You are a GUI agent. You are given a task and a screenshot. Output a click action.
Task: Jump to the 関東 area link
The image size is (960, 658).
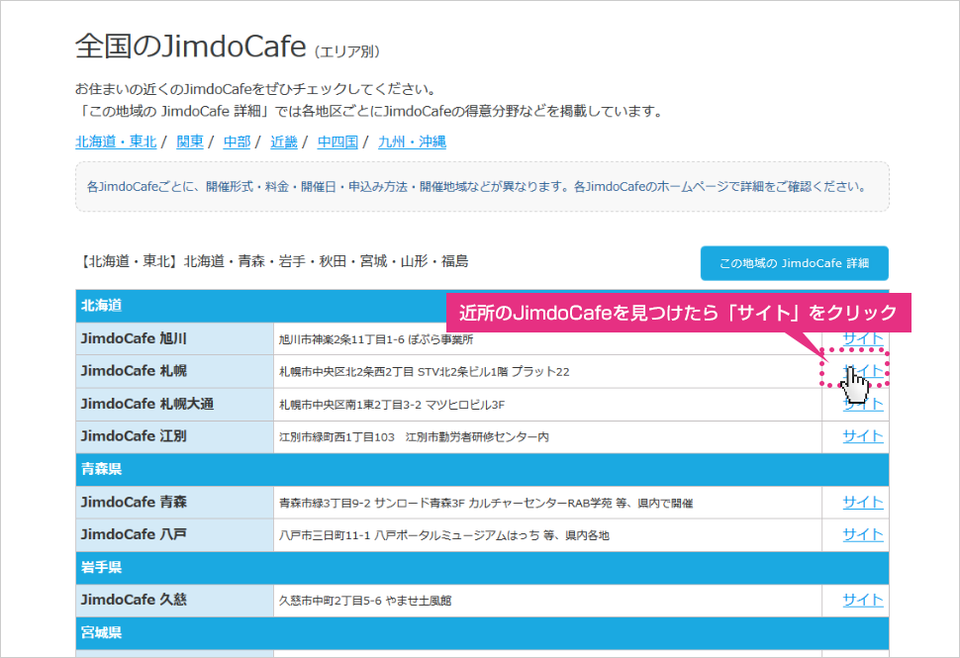pos(190,141)
